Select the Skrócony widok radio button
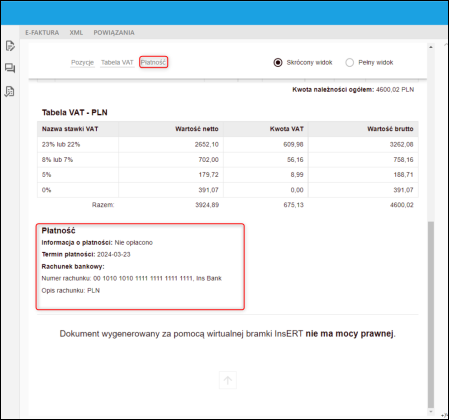Screen dimensions: 449x420 (x=278, y=62)
